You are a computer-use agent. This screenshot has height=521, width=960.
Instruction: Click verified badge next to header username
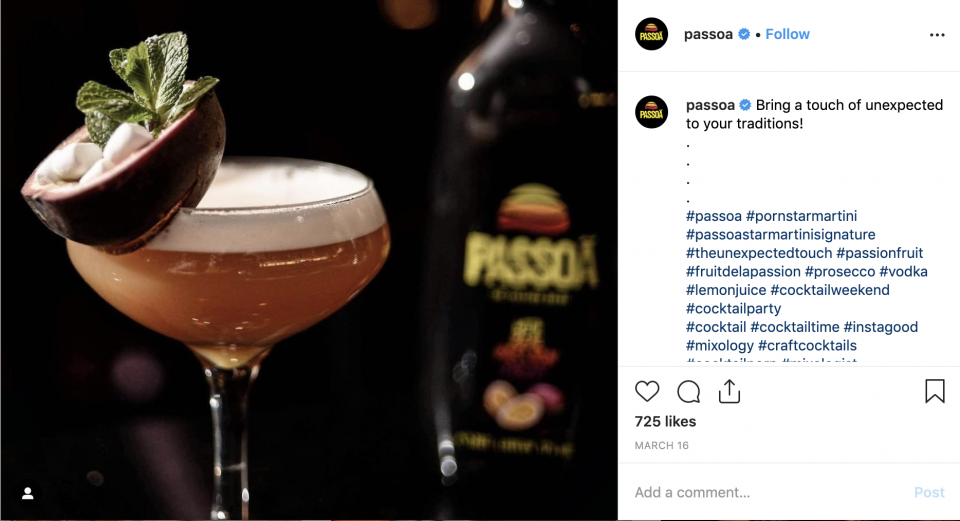(x=744, y=34)
